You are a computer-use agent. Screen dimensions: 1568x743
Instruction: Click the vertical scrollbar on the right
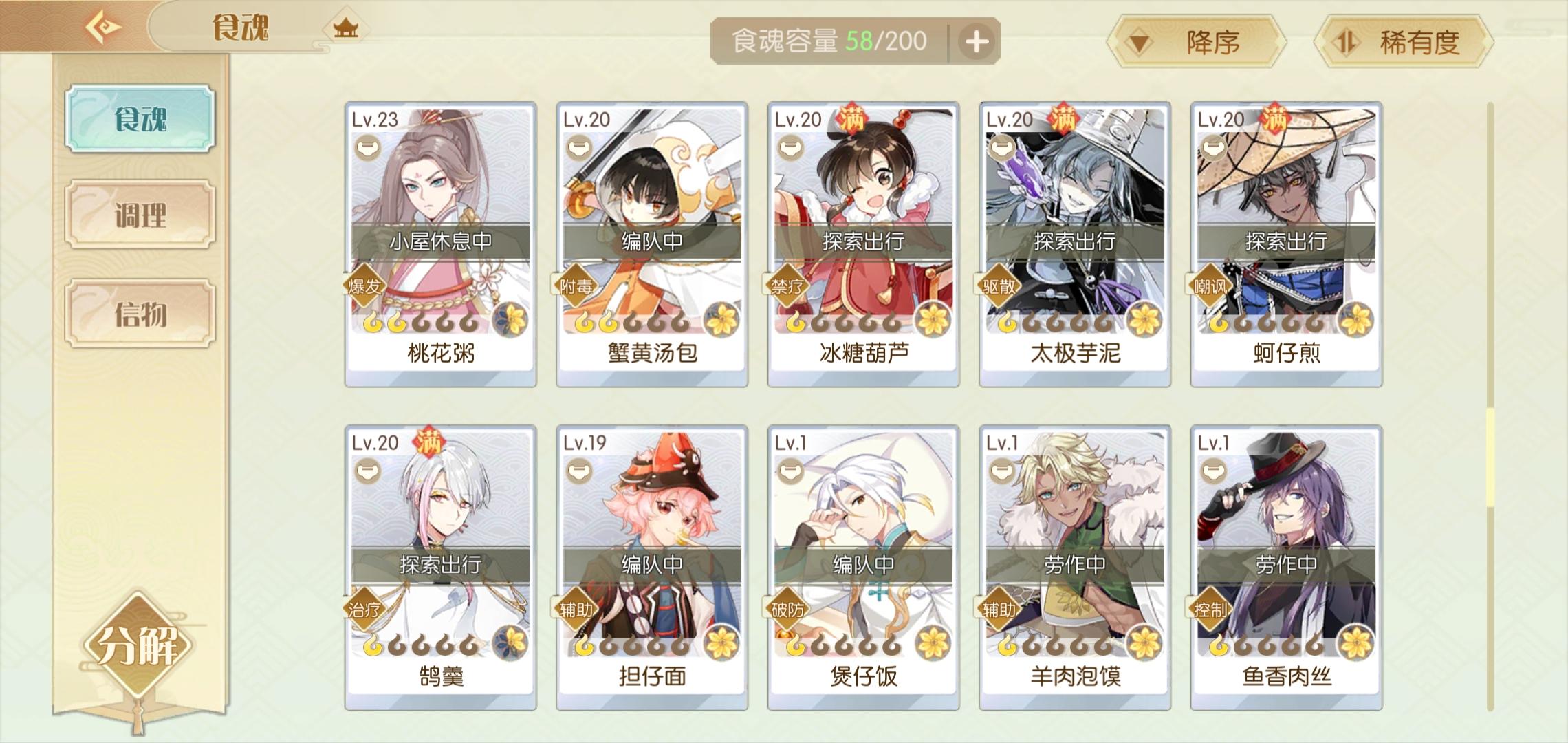click(1490, 406)
